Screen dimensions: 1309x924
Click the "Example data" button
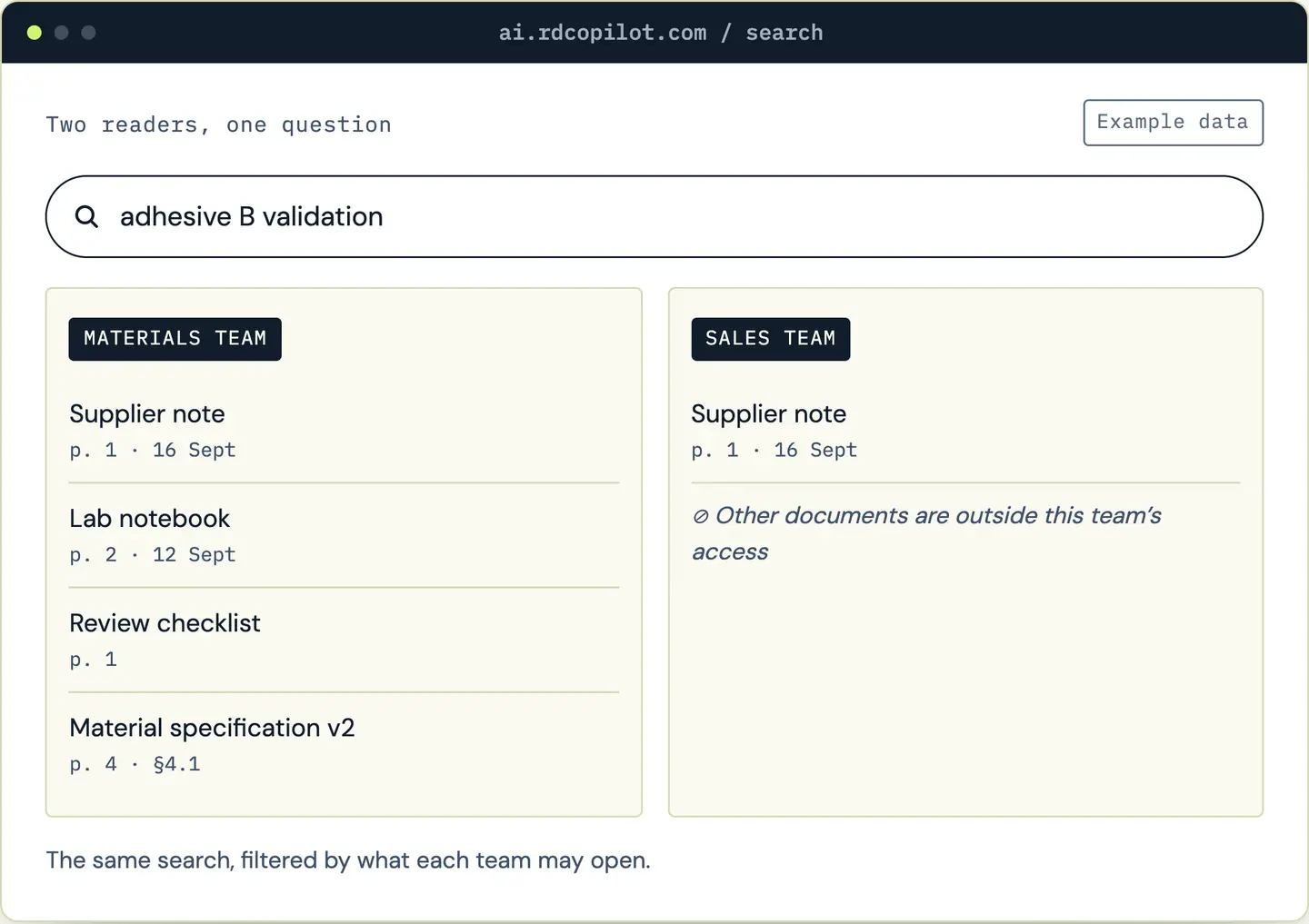tap(1173, 123)
